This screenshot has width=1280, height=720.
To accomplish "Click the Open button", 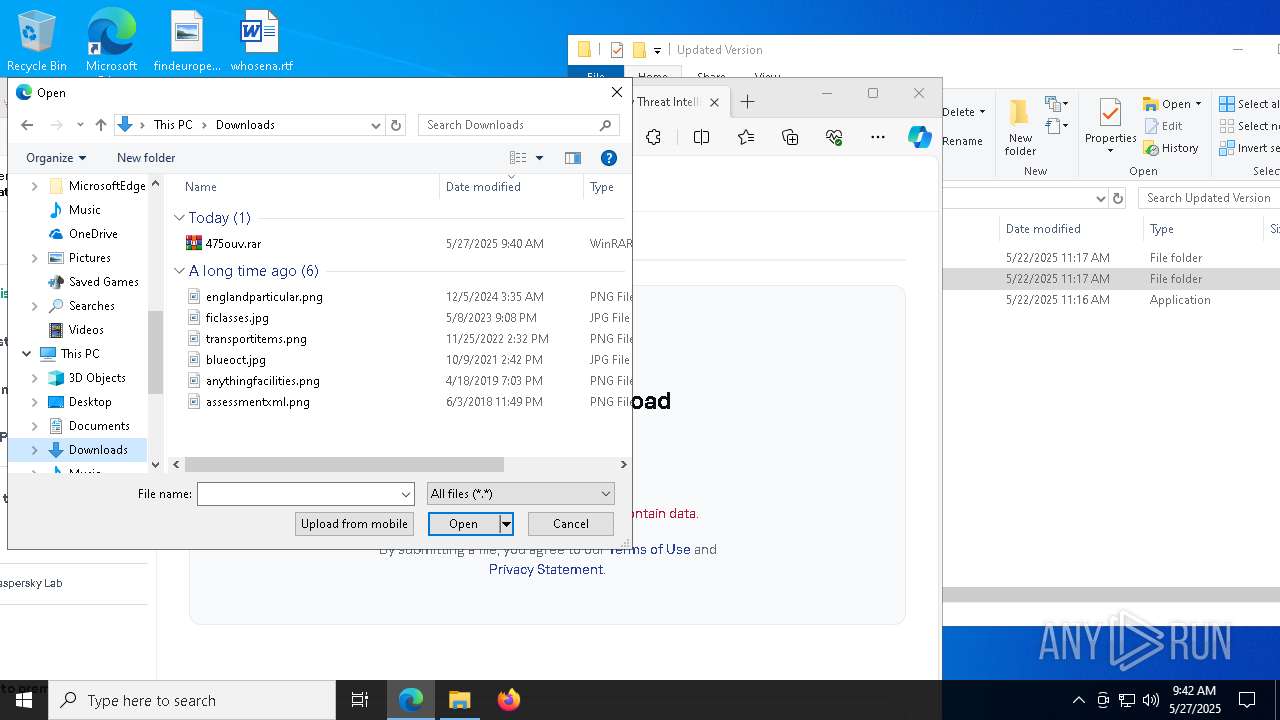I will click(464, 524).
